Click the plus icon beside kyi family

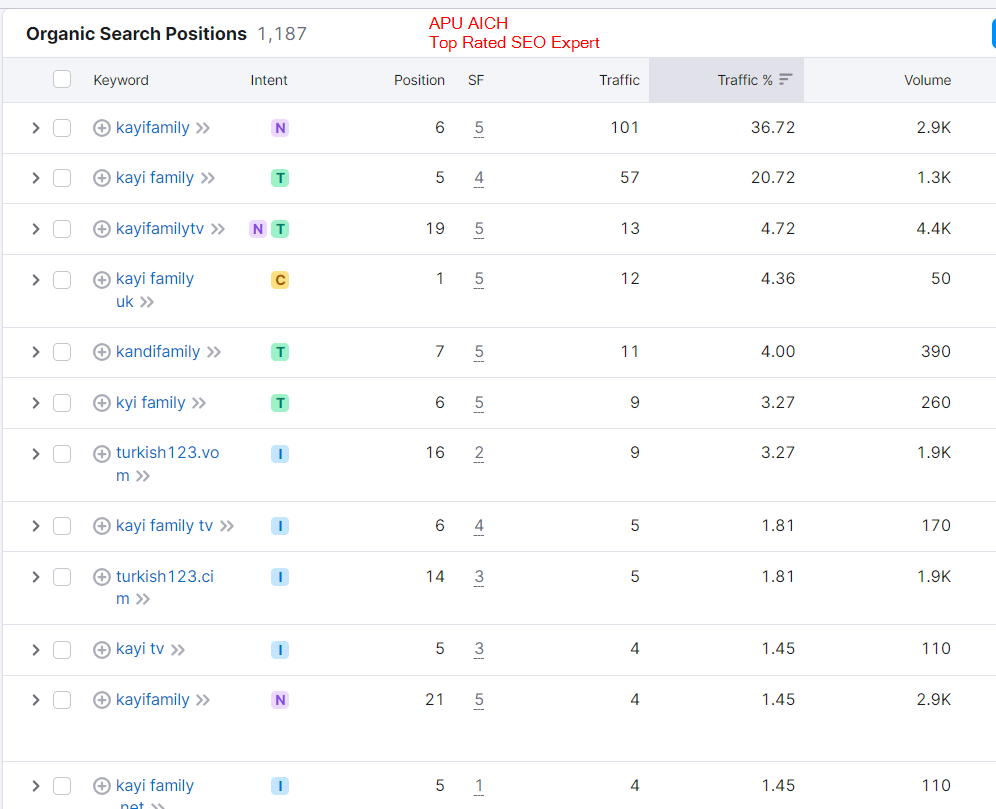coord(101,403)
